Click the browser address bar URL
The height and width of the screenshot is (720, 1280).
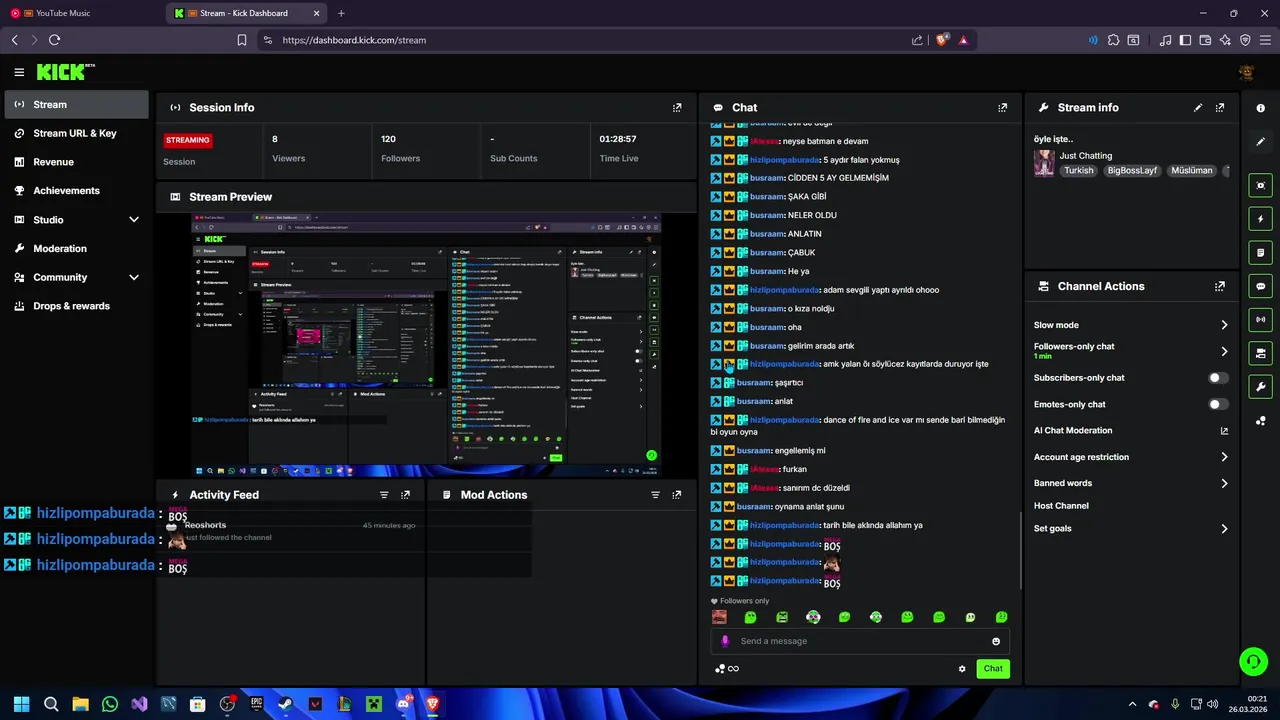click(354, 40)
